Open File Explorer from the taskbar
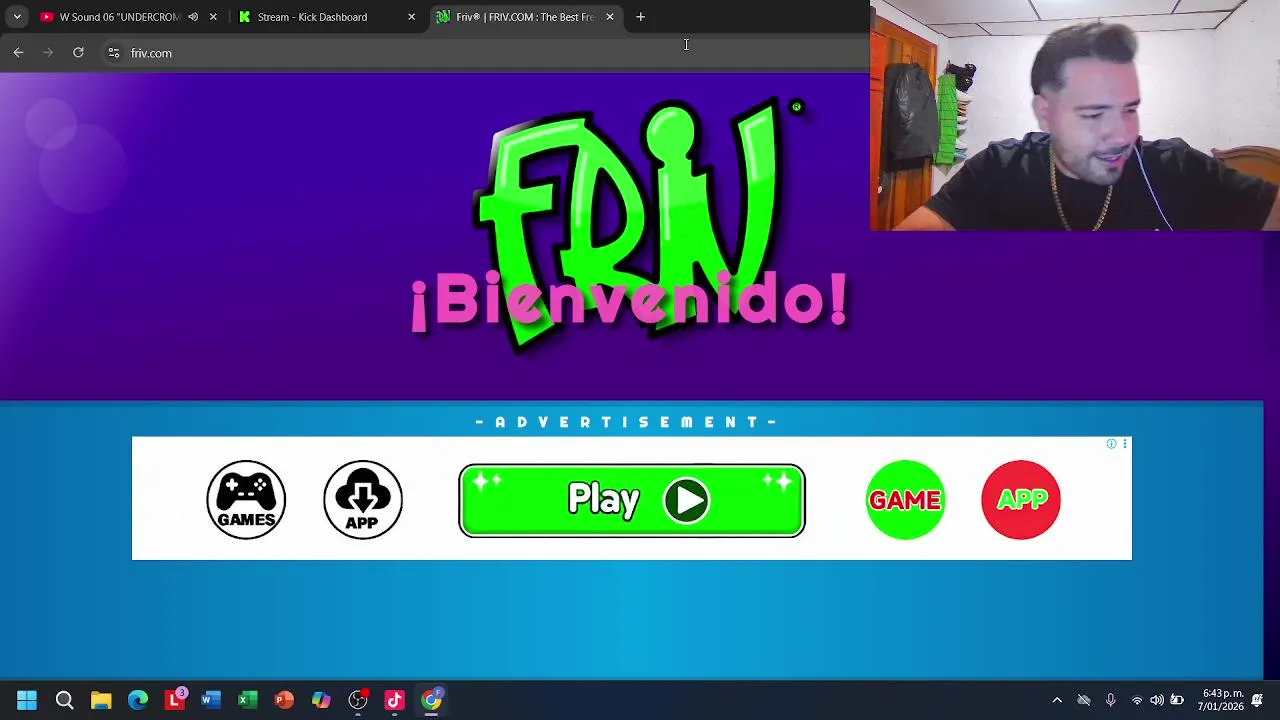The image size is (1280, 720). pyautogui.click(x=101, y=700)
